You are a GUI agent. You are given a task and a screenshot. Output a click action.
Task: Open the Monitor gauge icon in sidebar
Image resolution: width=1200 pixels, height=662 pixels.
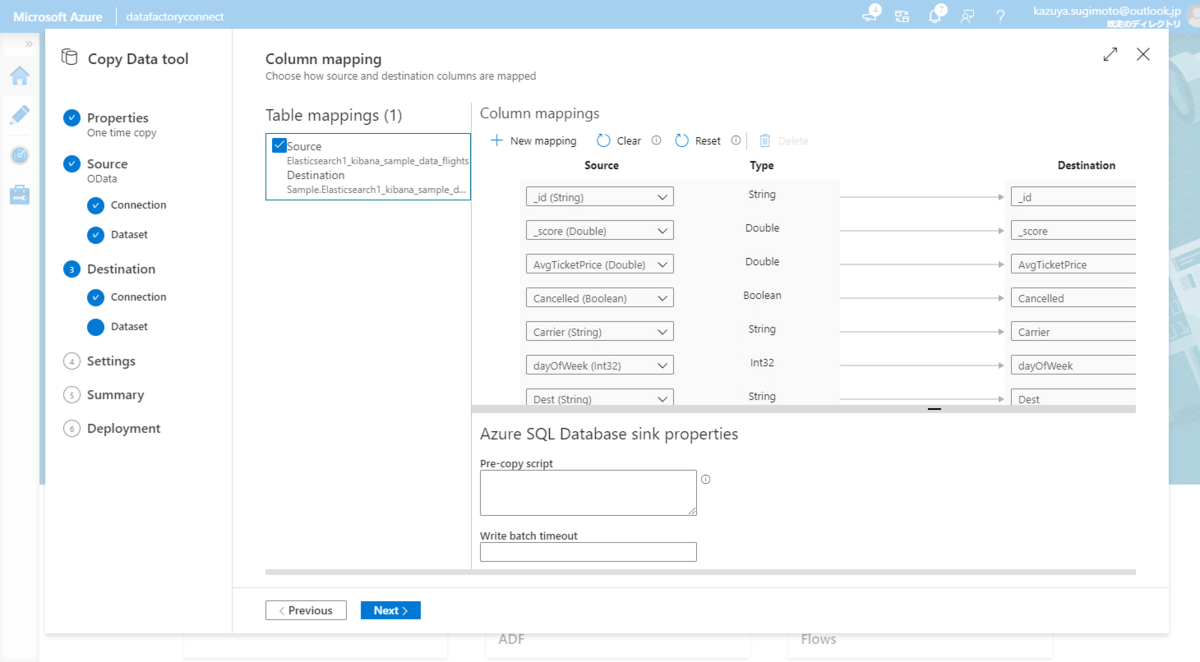click(x=20, y=155)
